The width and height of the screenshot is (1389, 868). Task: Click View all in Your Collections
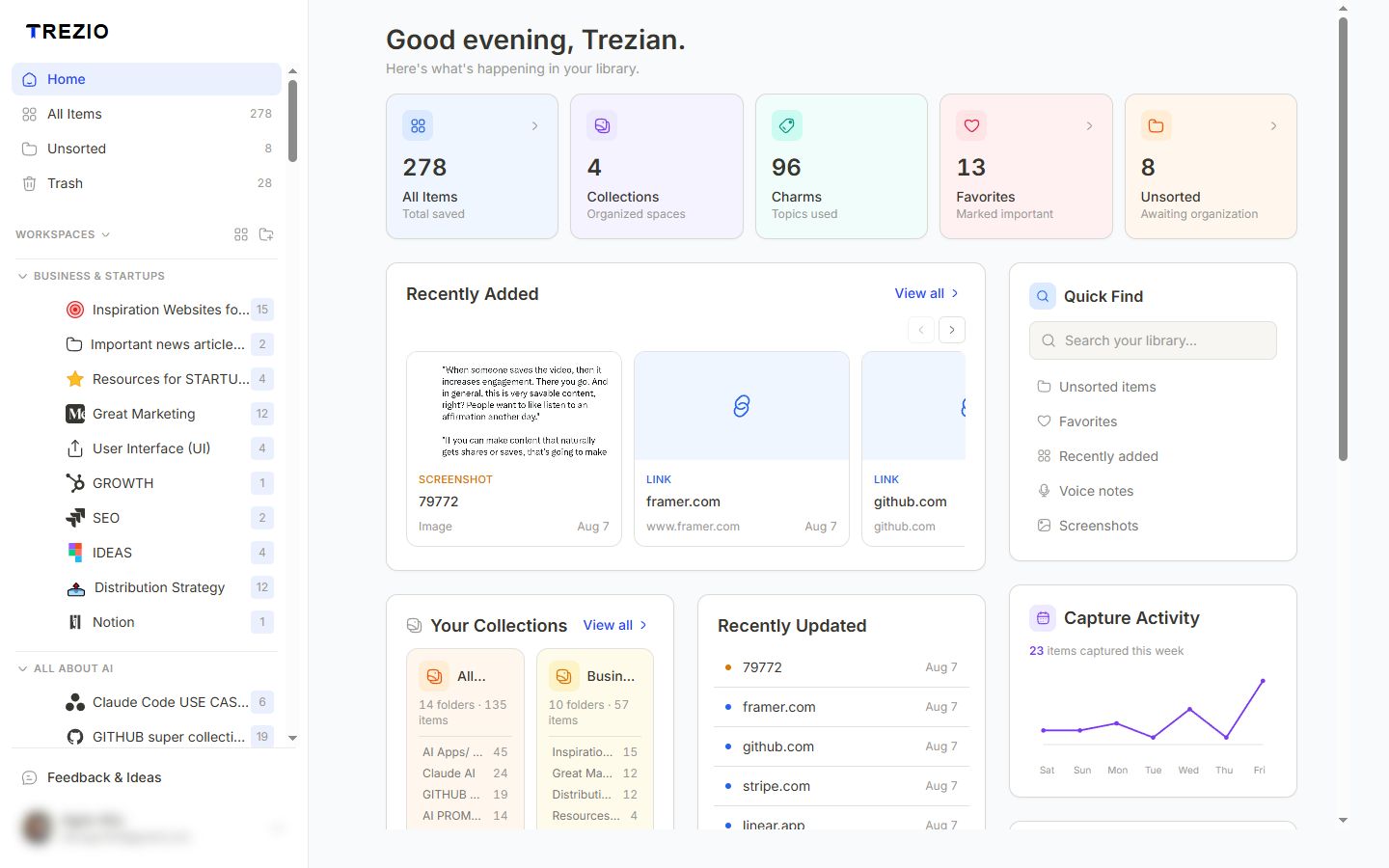click(x=615, y=625)
